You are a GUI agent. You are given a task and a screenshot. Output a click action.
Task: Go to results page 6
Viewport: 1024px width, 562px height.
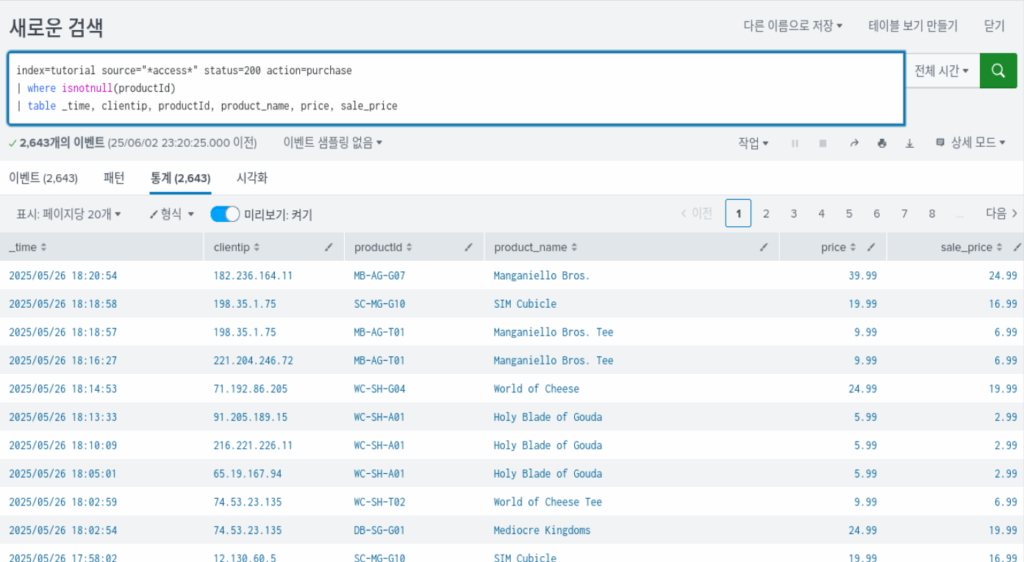[x=876, y=213]
